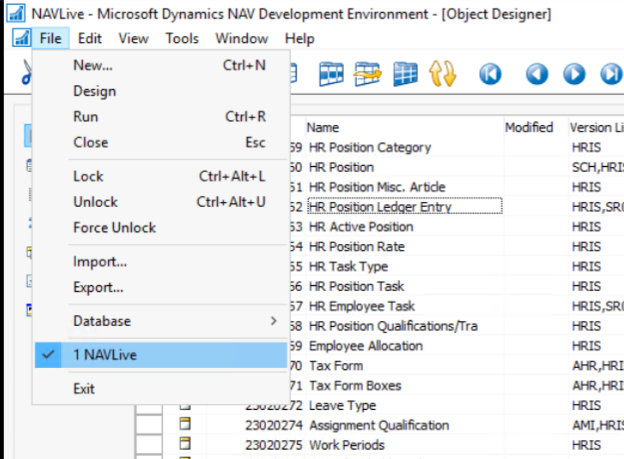This screenshot has height=459, width=624.
Task: Choose Exit in the File menu
Action: tap(161, 388)
